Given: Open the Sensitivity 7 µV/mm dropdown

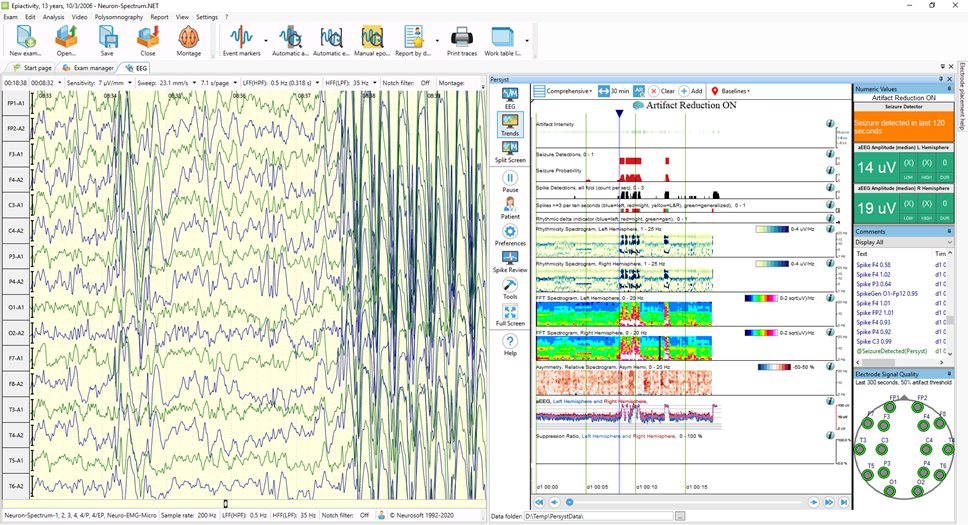Looking at the screenshot, I should [130, 83].
